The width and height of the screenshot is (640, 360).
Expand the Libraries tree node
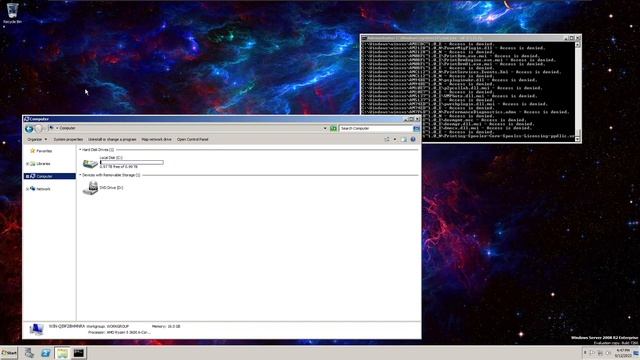[x=27, y=164]
